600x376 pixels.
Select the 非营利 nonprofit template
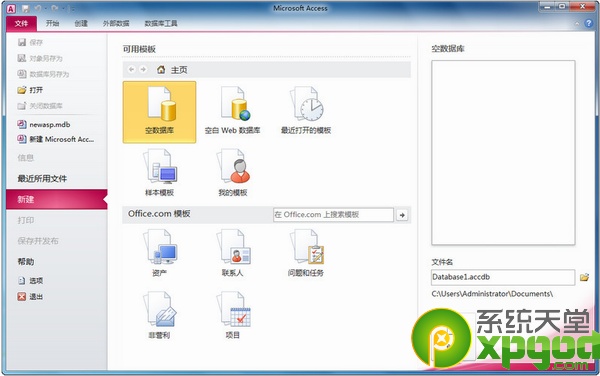[159, 315]
